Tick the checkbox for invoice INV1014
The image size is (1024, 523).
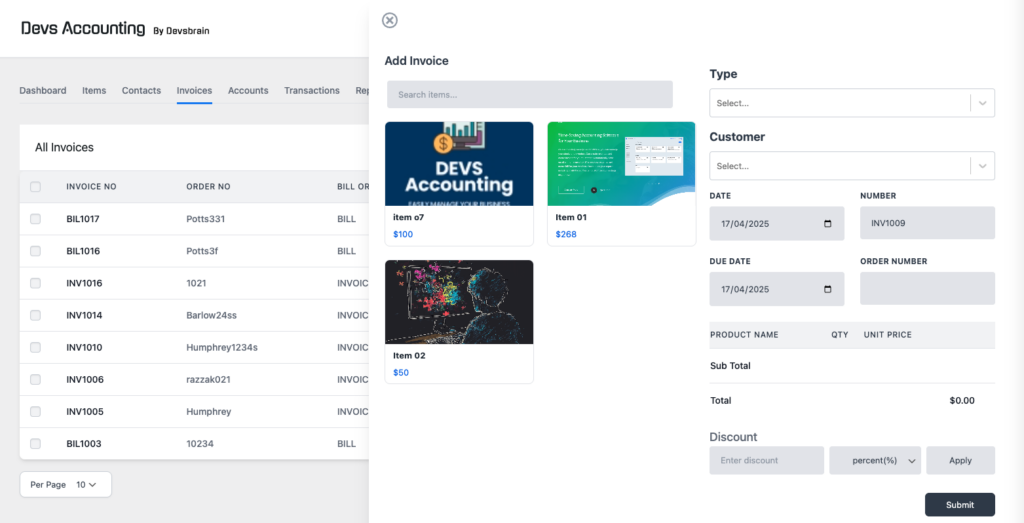pyautogui.click(x=35, y=315)
